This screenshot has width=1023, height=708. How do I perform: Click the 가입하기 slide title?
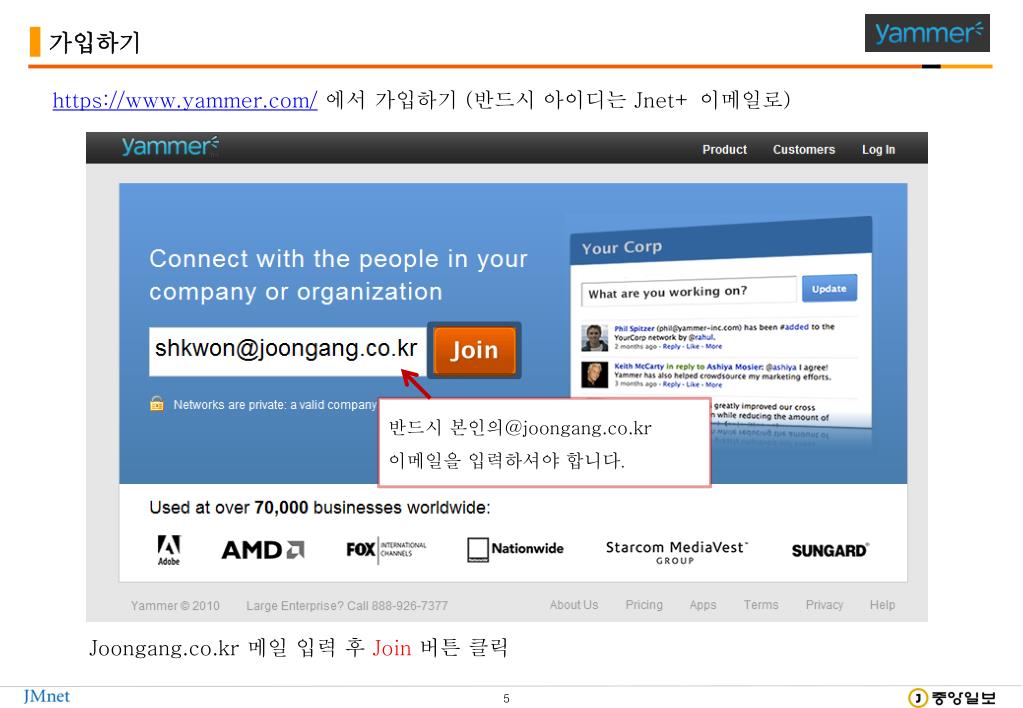click(x=95, y=42)
